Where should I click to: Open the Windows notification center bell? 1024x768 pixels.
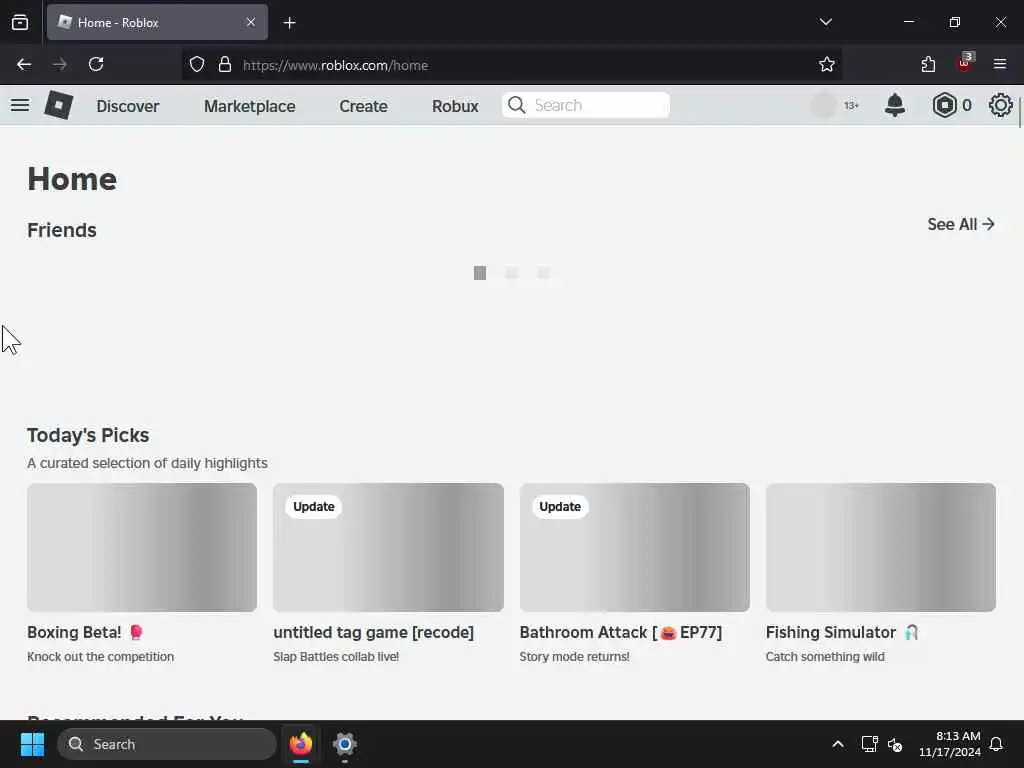pos(996,744)
